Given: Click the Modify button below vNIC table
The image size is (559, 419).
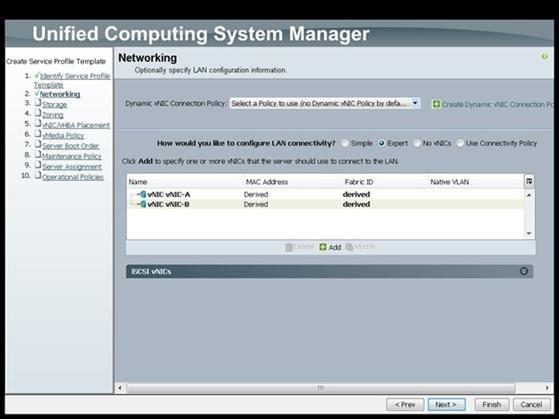Looking at the screenshot, I should coord(360,247).
